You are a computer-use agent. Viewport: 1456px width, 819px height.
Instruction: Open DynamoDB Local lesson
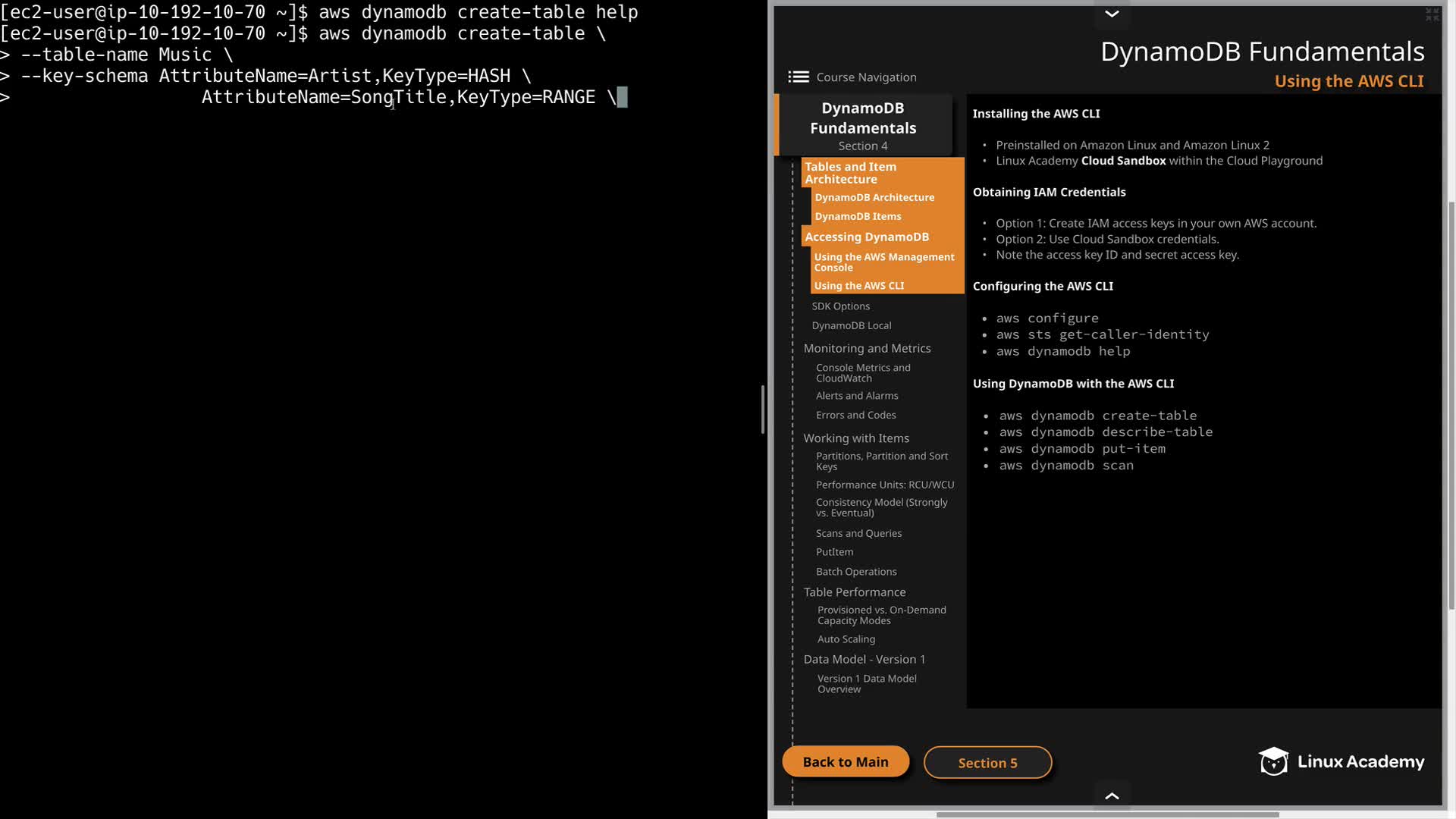coord(851,325)
